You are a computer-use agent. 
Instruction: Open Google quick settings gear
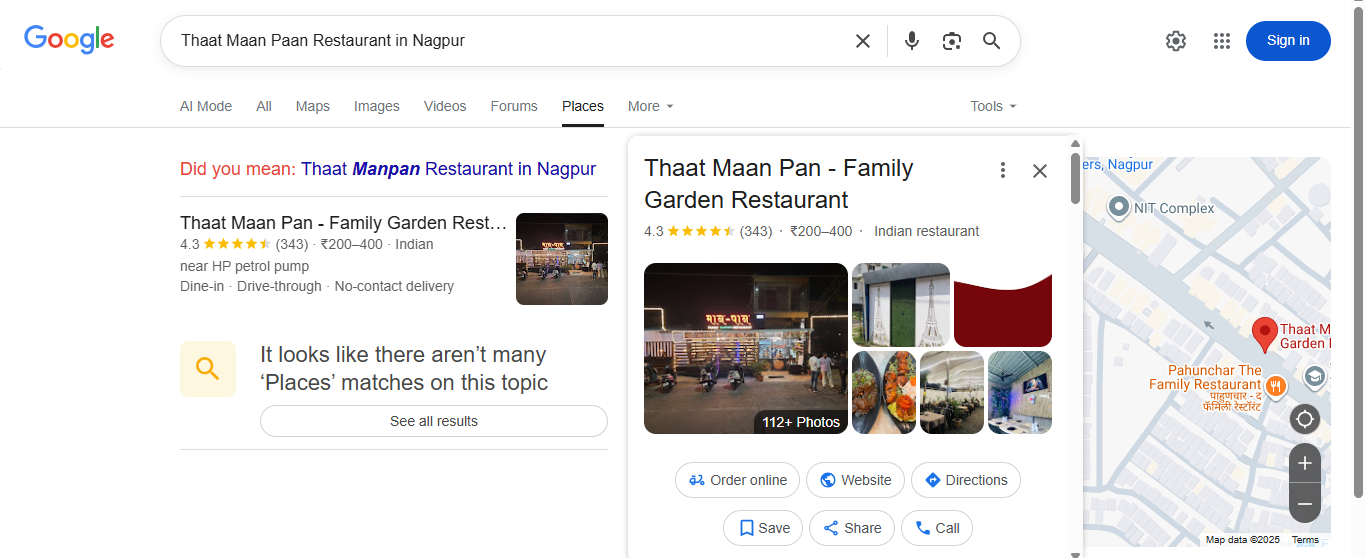pos(1175,41)
